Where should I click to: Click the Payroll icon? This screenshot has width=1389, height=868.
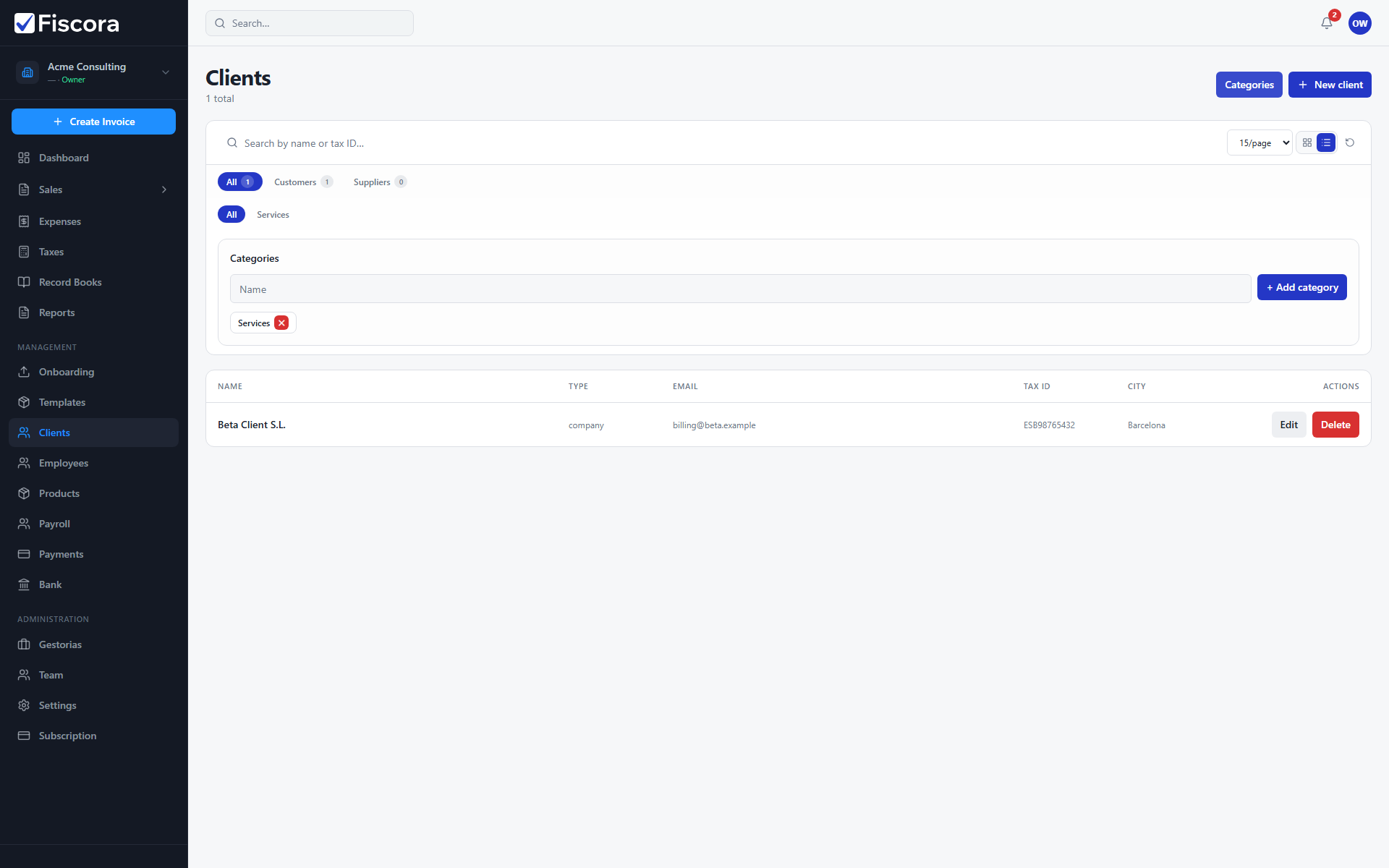24,524
